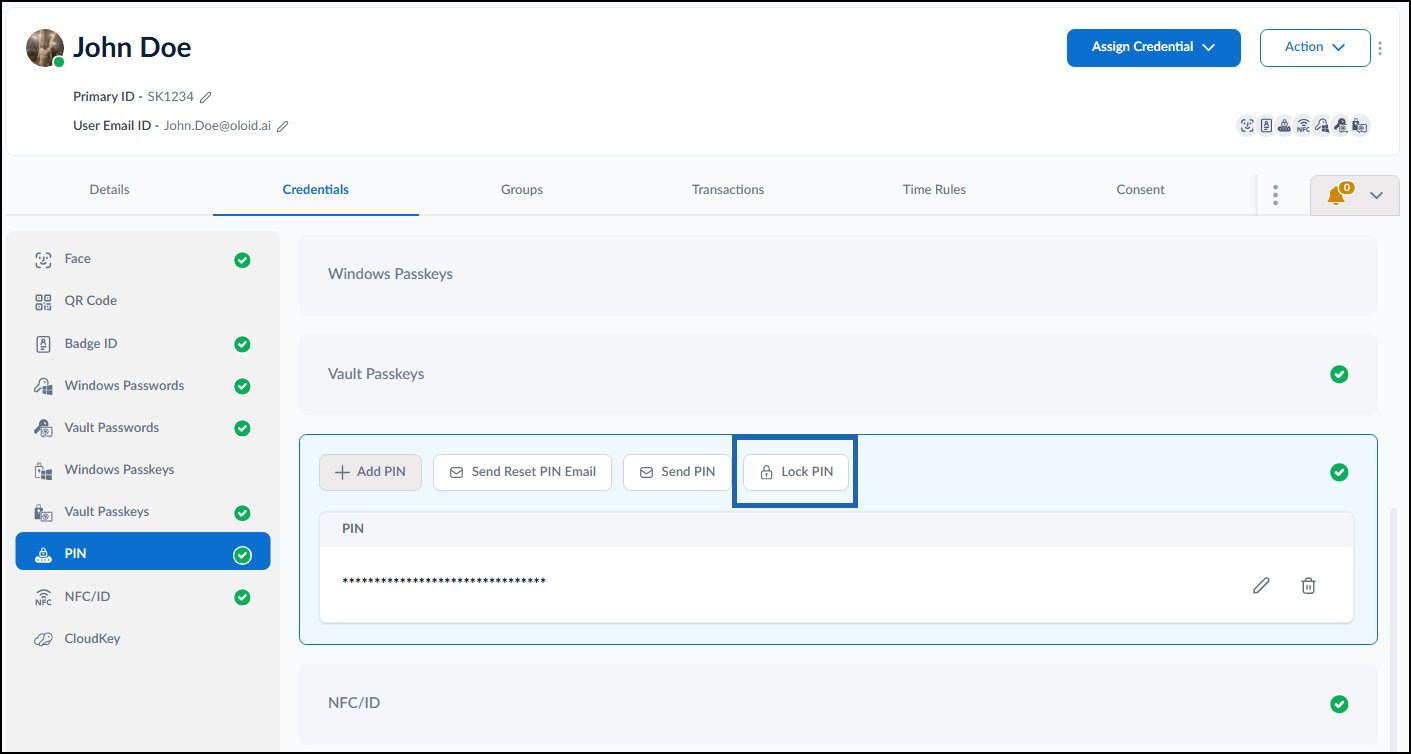This screenshot has height=754, width=1411.
Task: Click John Doe's profile avatar photo
Action: pos(45,47)
